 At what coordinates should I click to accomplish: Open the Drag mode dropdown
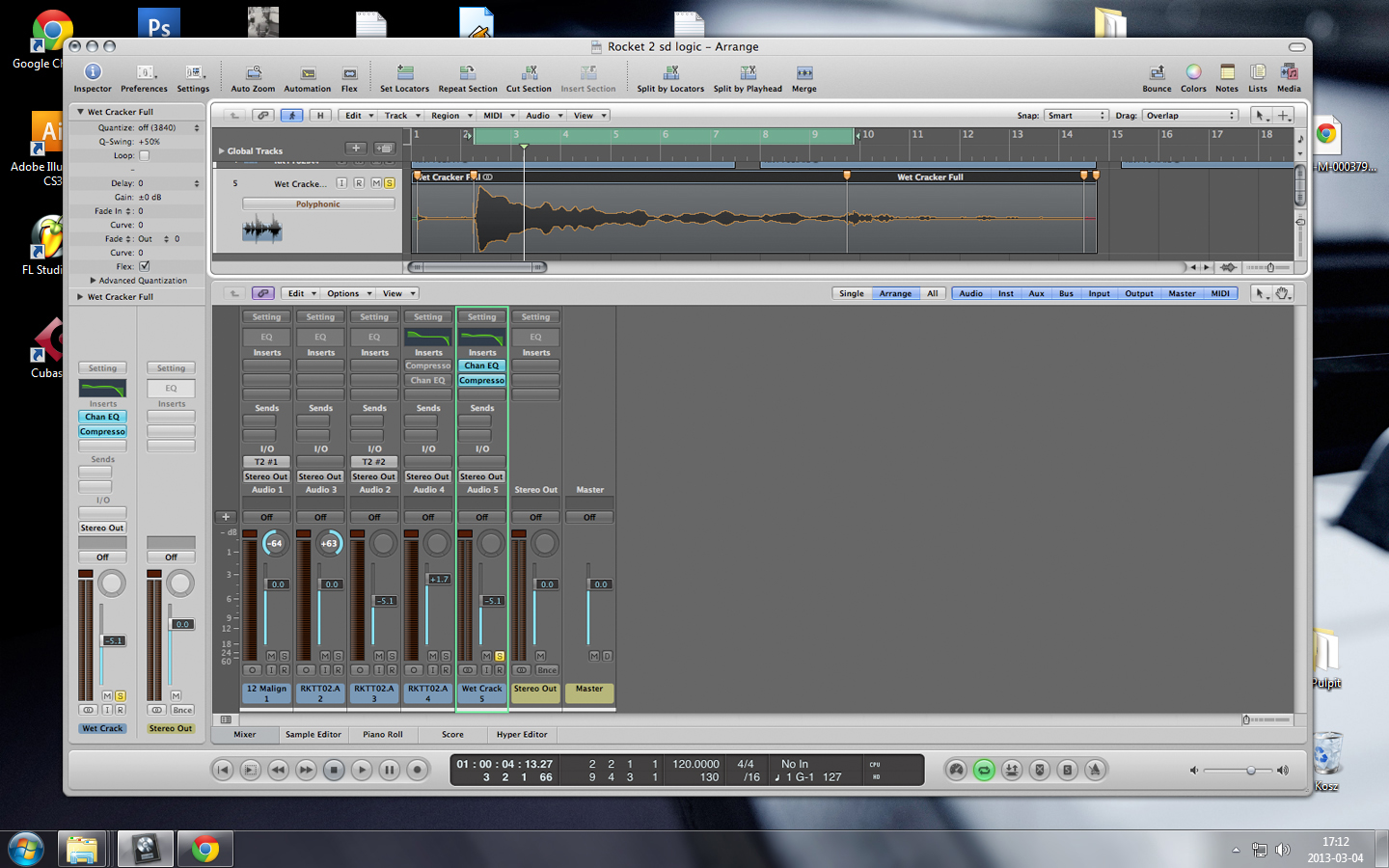pos(1191,115)
